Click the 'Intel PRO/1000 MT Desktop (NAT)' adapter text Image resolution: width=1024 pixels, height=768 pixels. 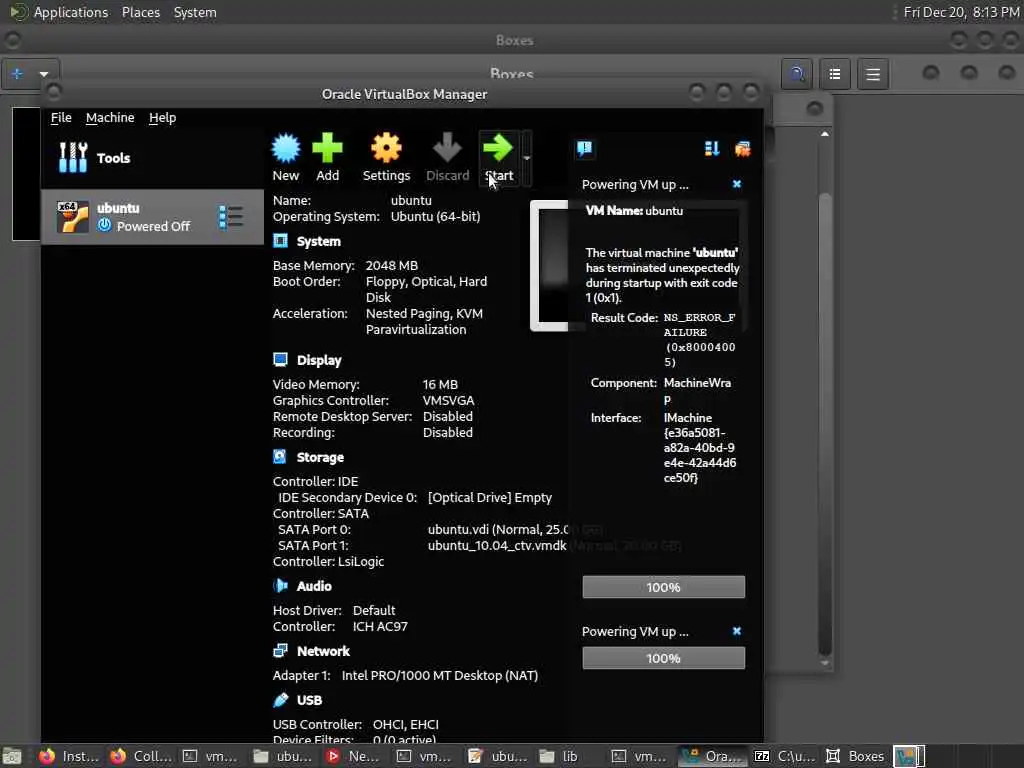[440, 676]
